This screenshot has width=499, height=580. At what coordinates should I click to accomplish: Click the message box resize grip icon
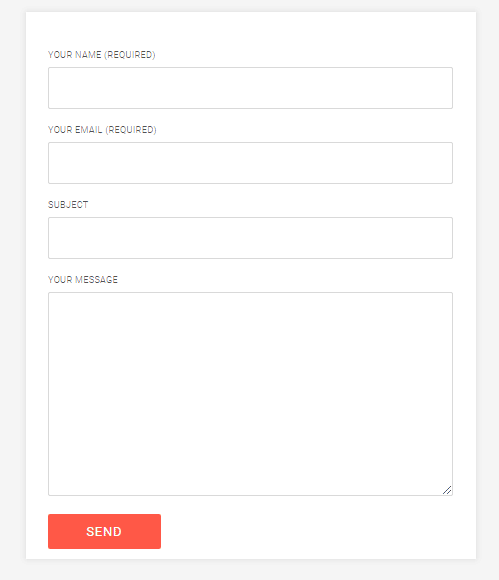click(447, 490)
